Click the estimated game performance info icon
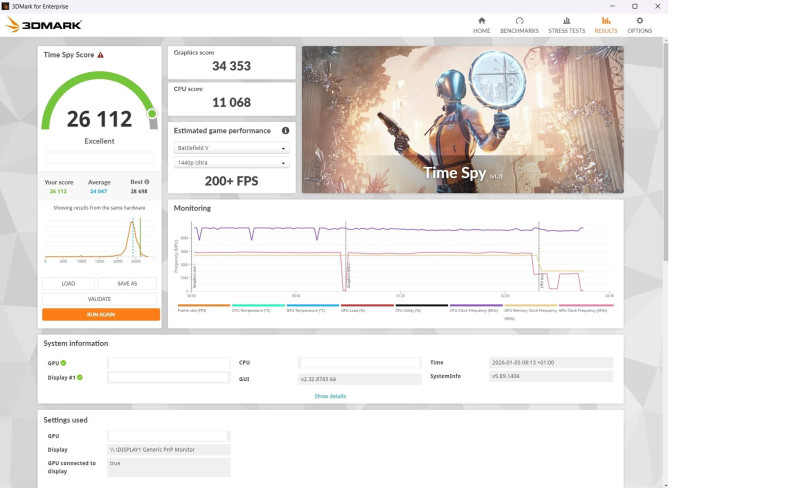The image size is (800, 488). pos(285,131)
